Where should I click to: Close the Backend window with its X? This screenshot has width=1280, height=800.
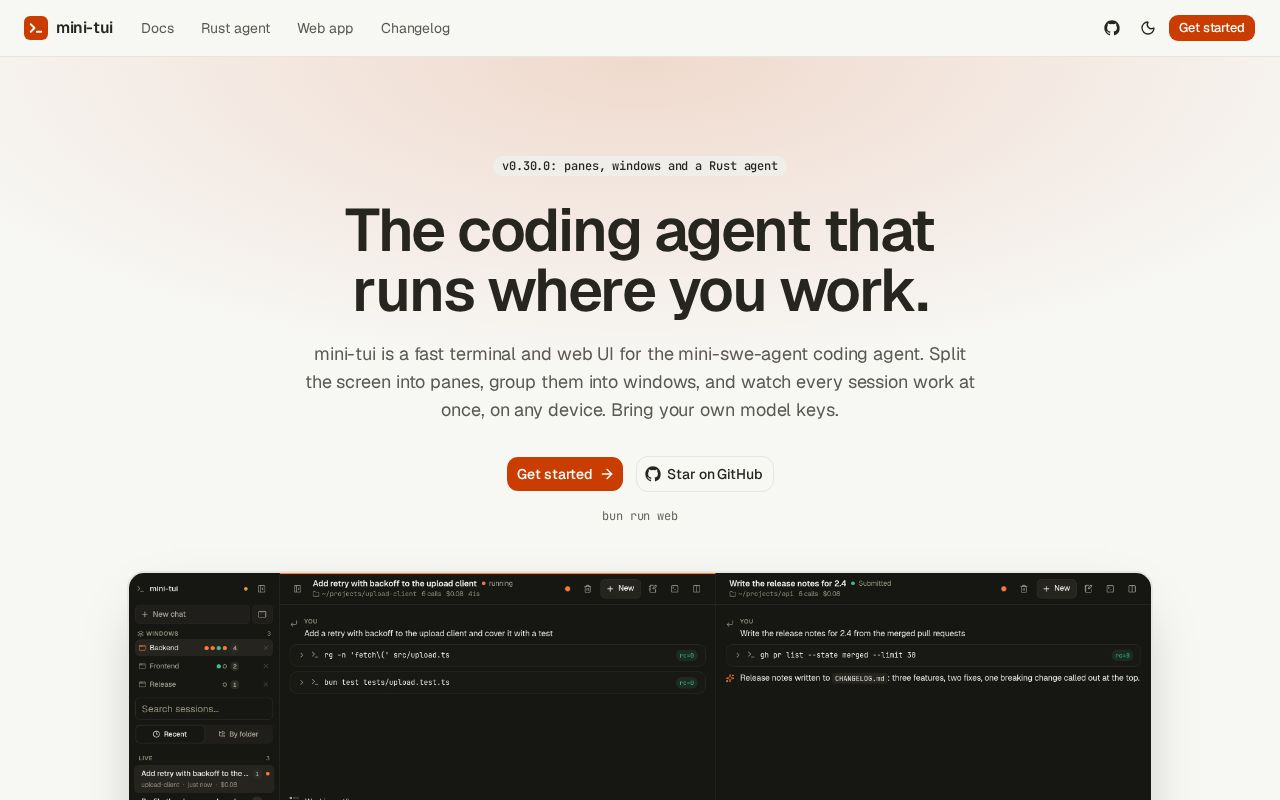(266, 648)
